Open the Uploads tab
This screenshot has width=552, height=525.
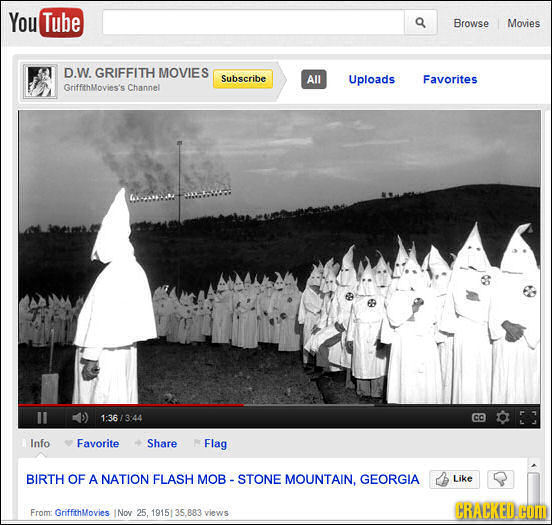pos(372,79)
